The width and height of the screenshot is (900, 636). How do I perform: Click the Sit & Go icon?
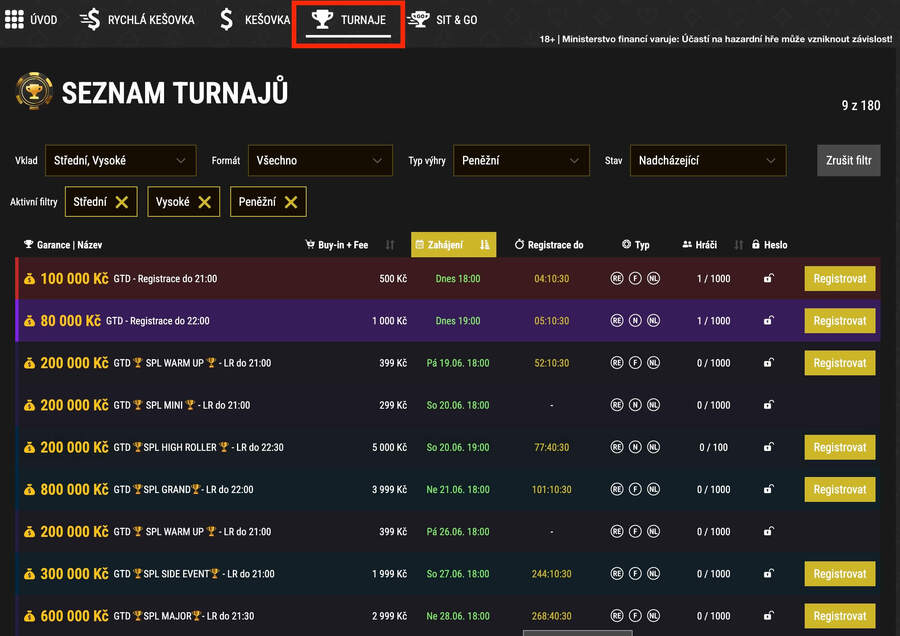(x=418, y=20)
